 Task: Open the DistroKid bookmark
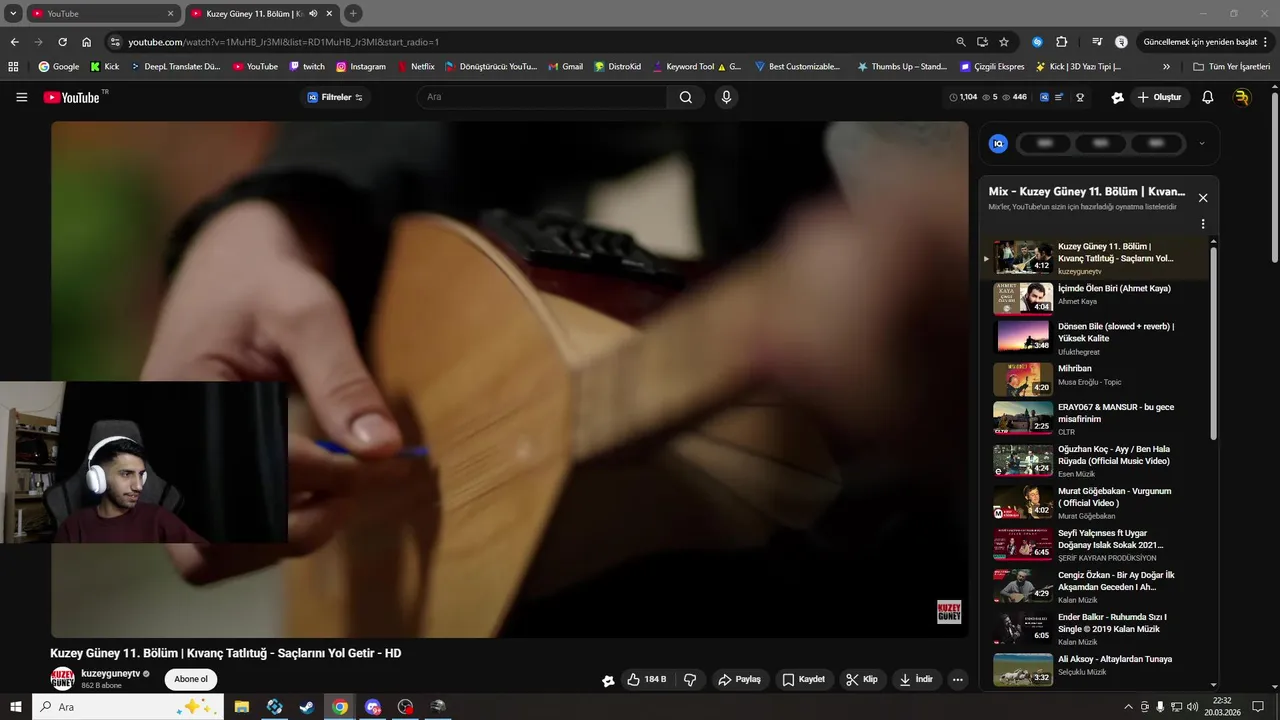(617, 67)
